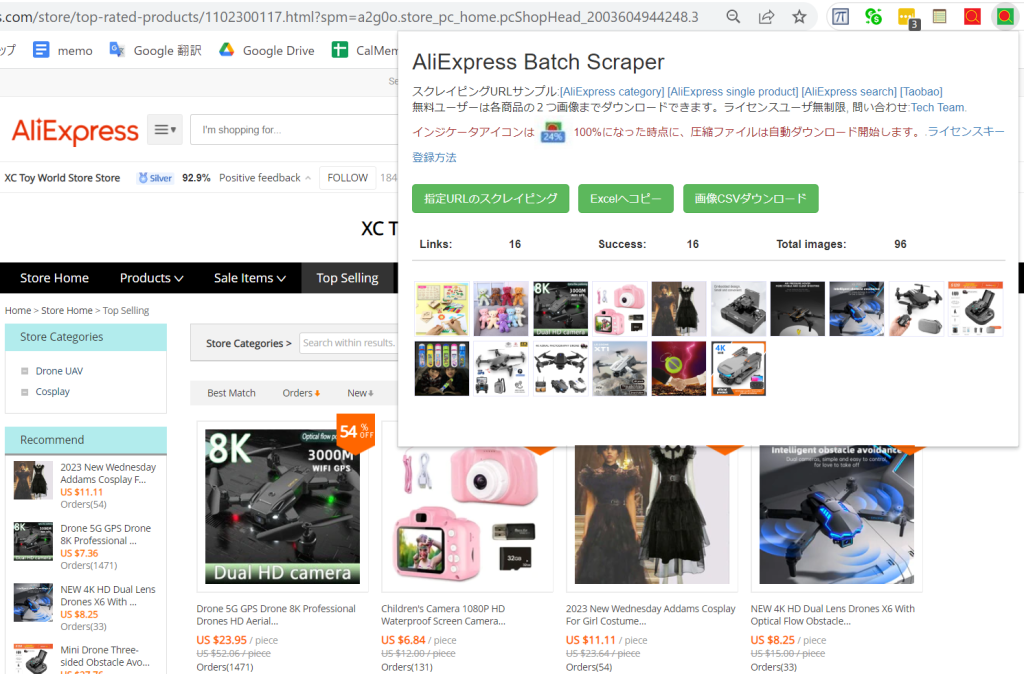Click the share page icon in address bar
The height and width of the screenshot is (674, 1024).
pyautogui.click(x=767, y=16)
